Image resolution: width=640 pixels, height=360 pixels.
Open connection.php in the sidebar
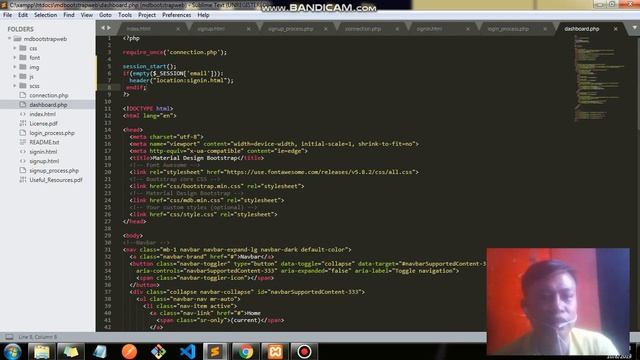click(x=49, y=95)
